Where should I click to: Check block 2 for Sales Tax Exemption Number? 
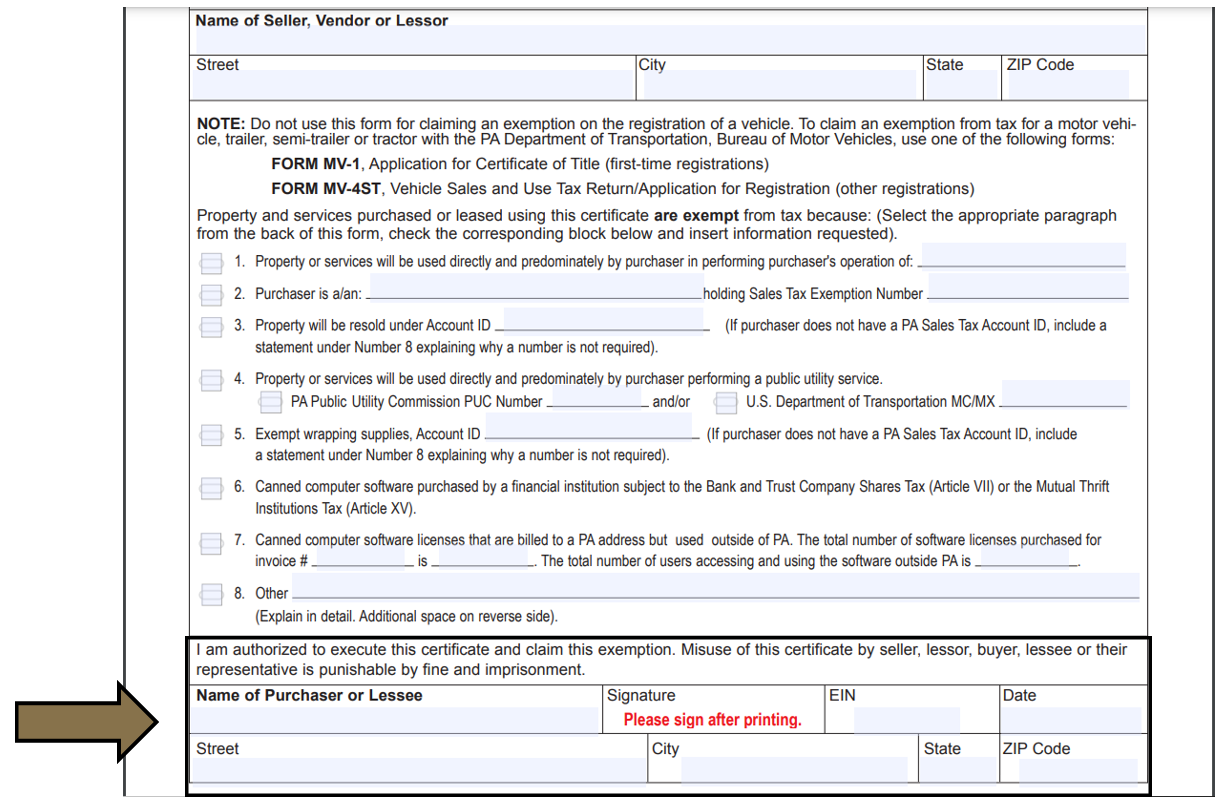pyautogui.click(x=211, y=294)
